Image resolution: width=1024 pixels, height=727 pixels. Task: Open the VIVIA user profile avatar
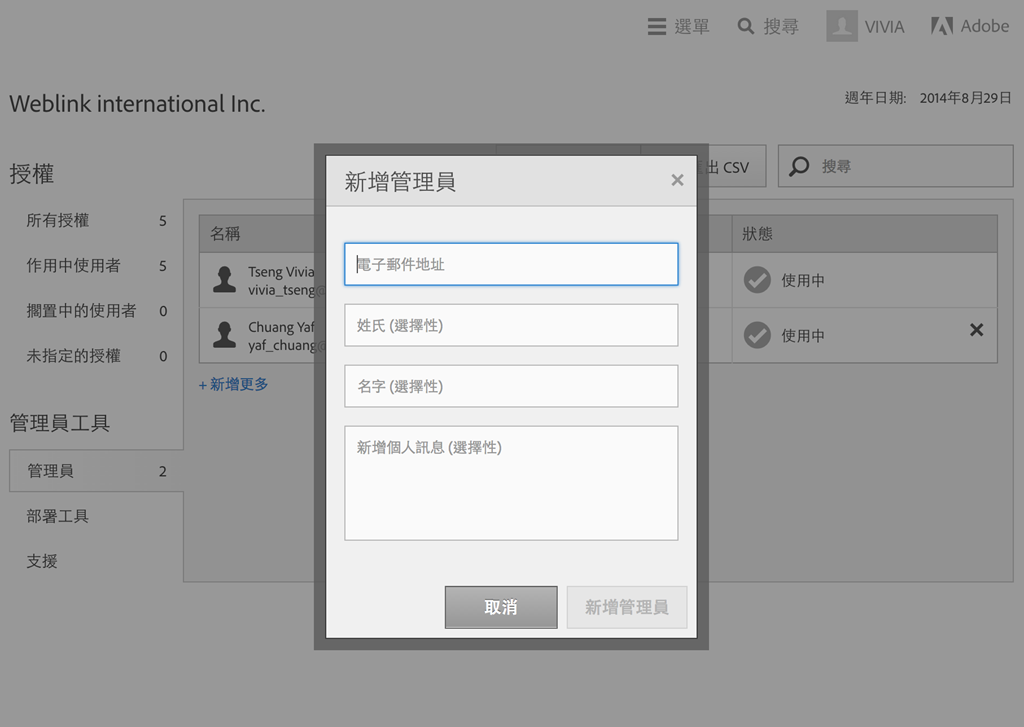tap(842, 27)
